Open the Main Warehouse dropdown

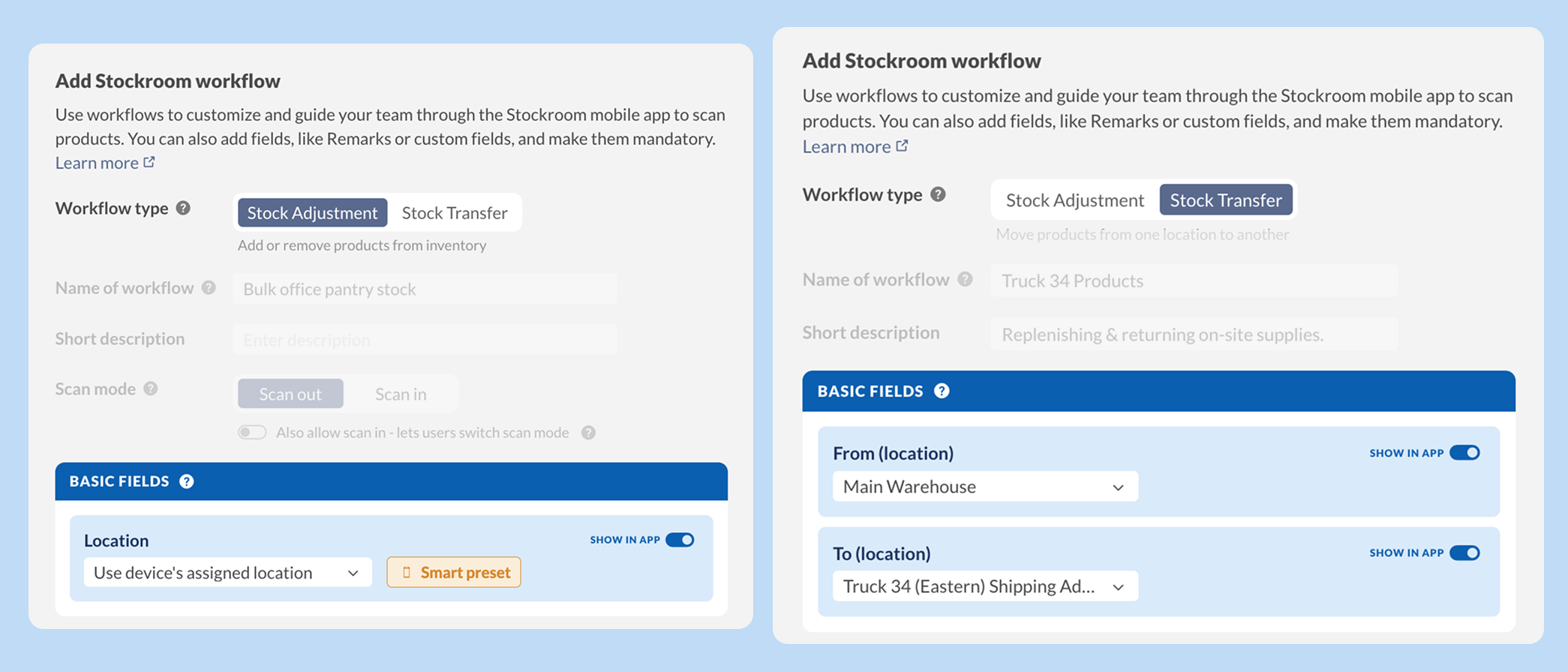coord(985,486)
